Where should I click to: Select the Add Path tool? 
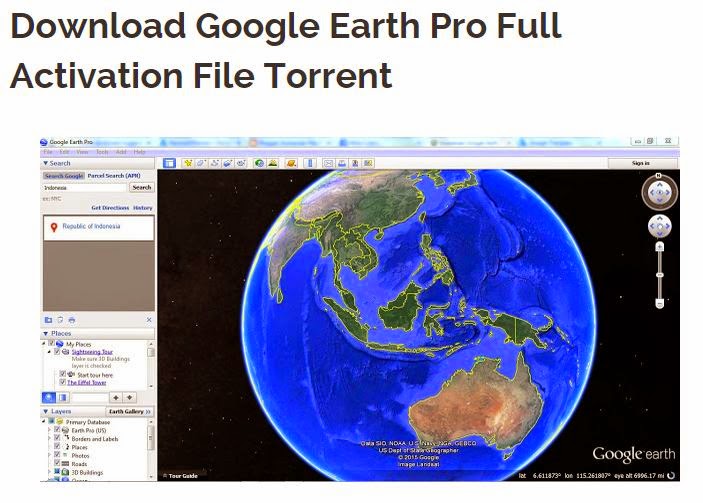pyautogui.click(x=214, y=163)
